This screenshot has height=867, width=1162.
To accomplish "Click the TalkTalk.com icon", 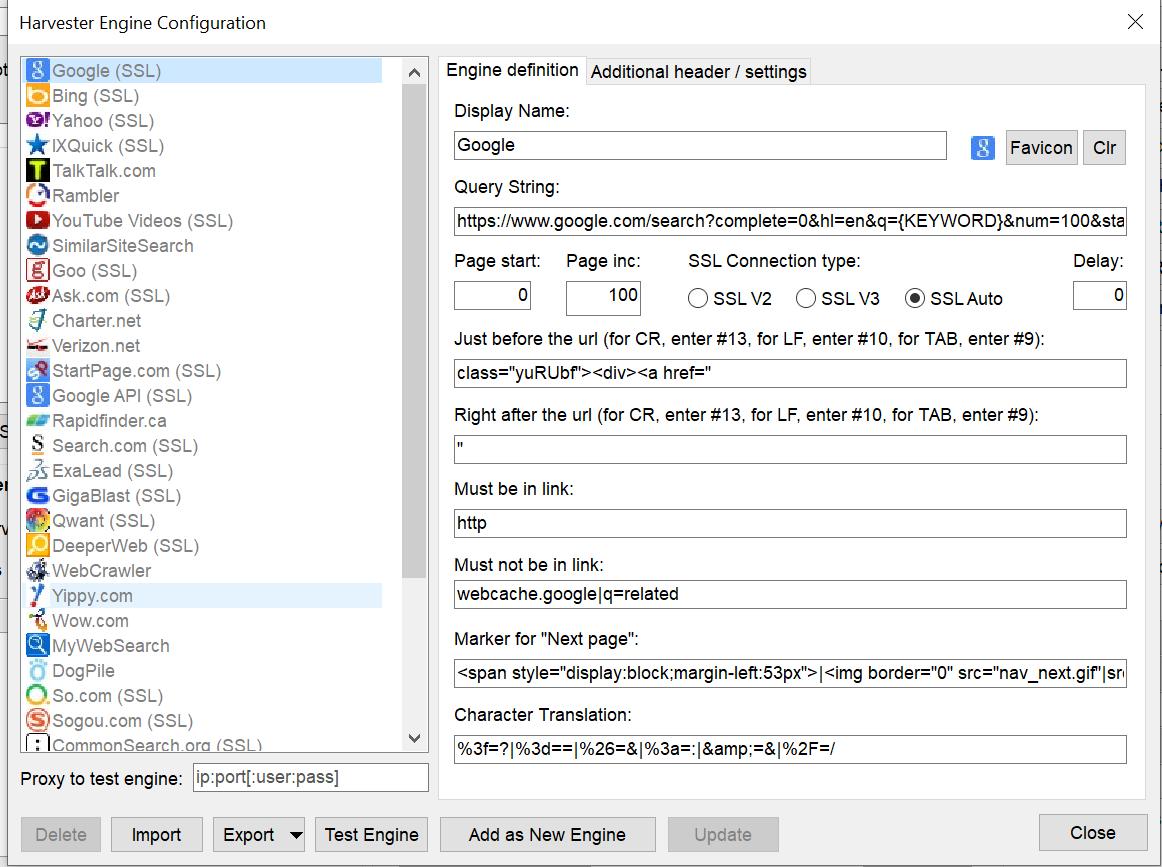I will pyautogui.click(x=38, y=170).
